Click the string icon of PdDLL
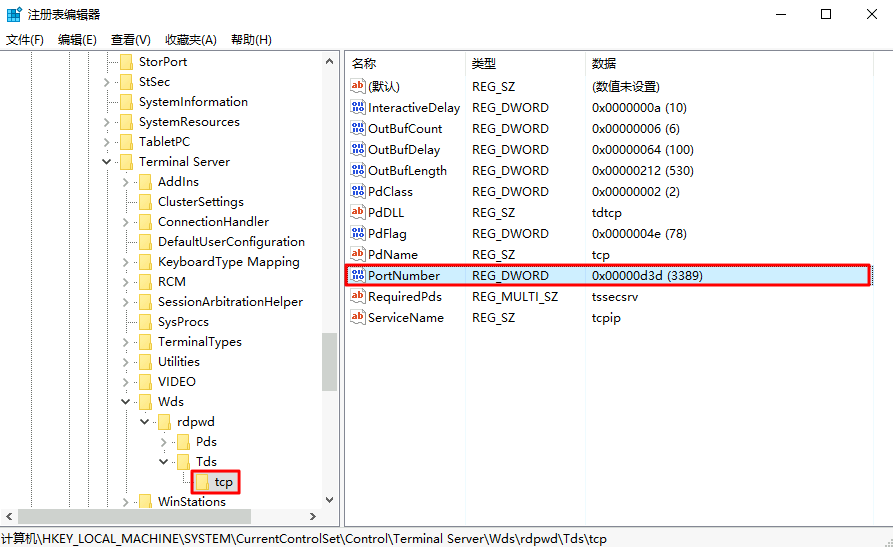The image size is (893, 547). coord(358,213)
